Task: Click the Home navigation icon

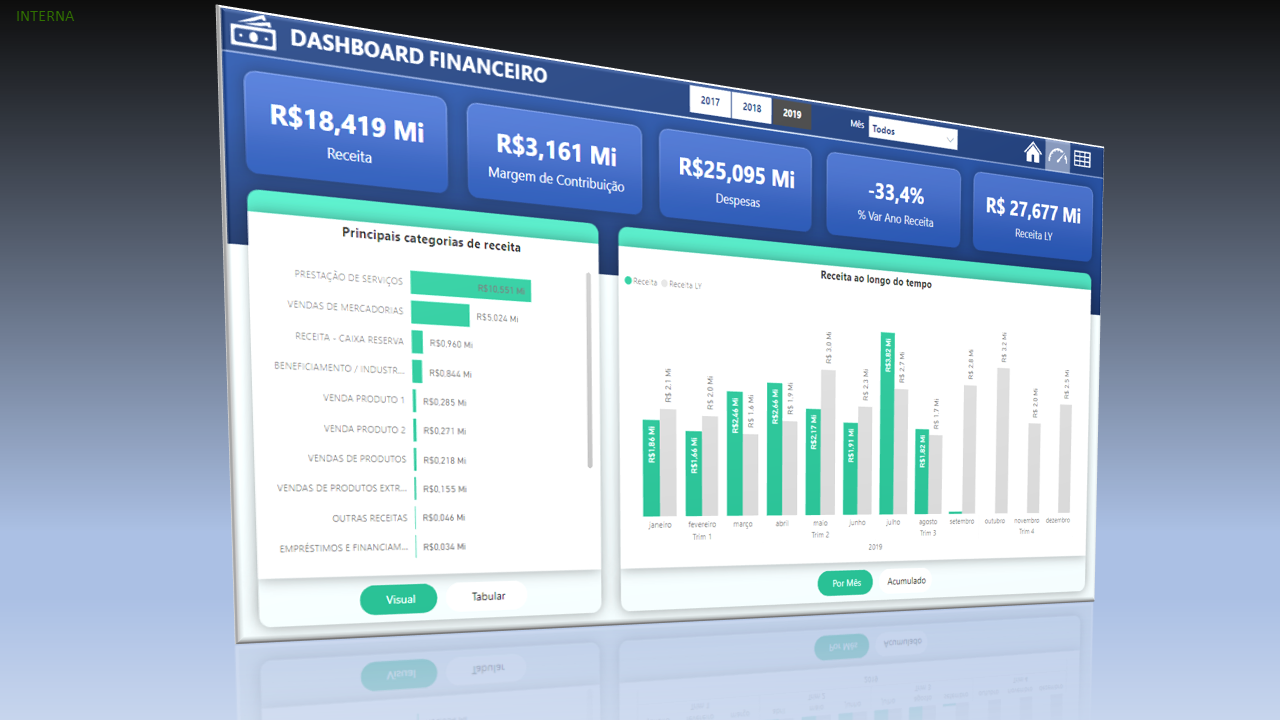Action: pyautogui.click(x=1033, y=152)
